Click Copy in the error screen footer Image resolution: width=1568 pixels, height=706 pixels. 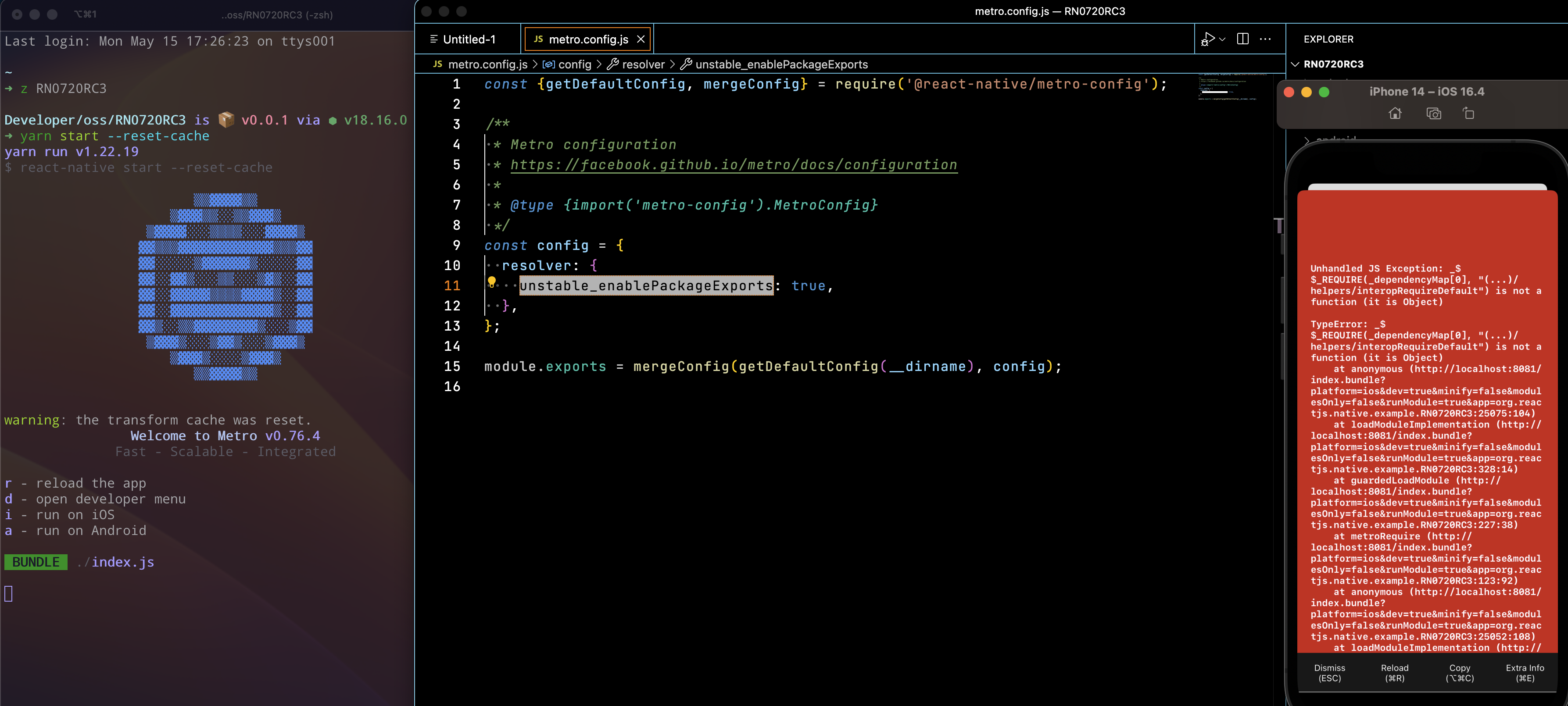(x=1459, y=673)
